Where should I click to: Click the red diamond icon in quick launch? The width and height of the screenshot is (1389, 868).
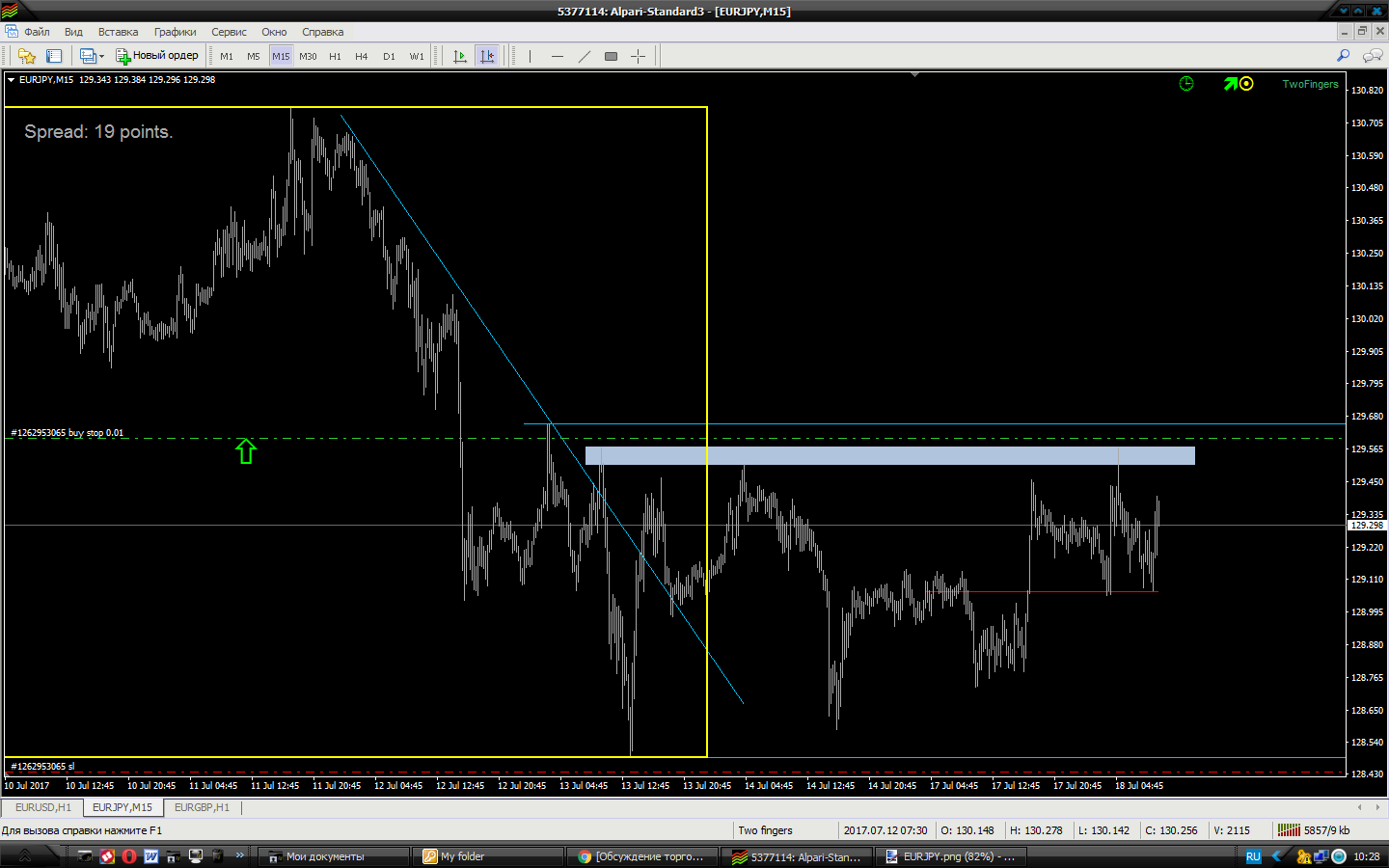click(x=107, y=856)
